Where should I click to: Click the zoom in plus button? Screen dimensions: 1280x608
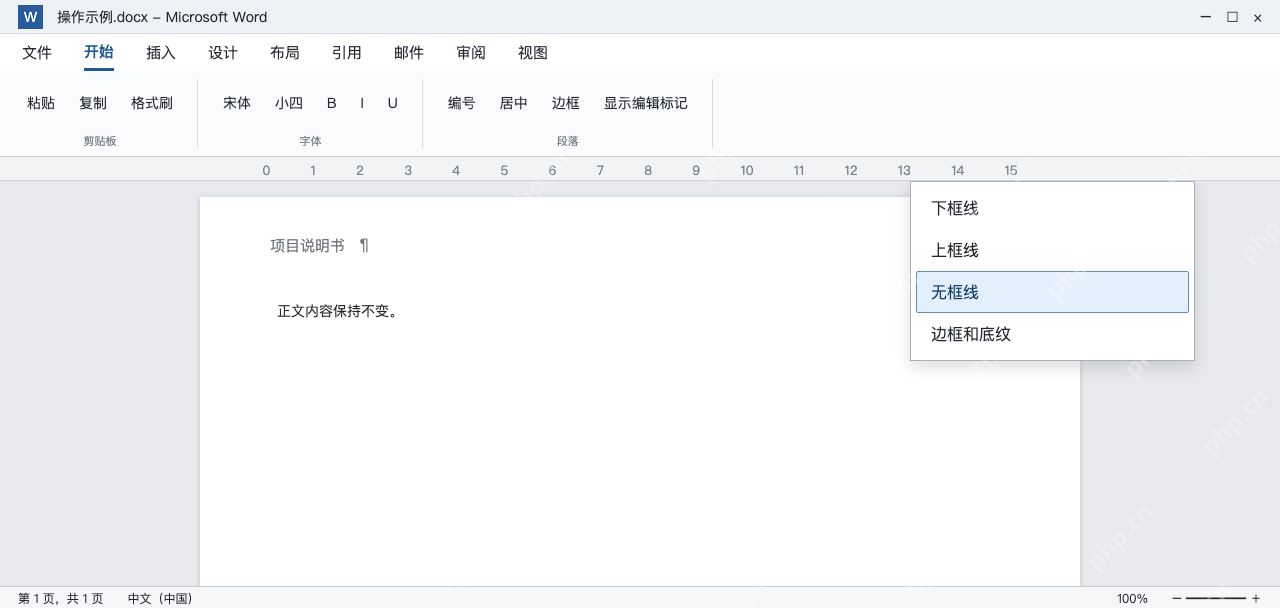click(1256, 598)
